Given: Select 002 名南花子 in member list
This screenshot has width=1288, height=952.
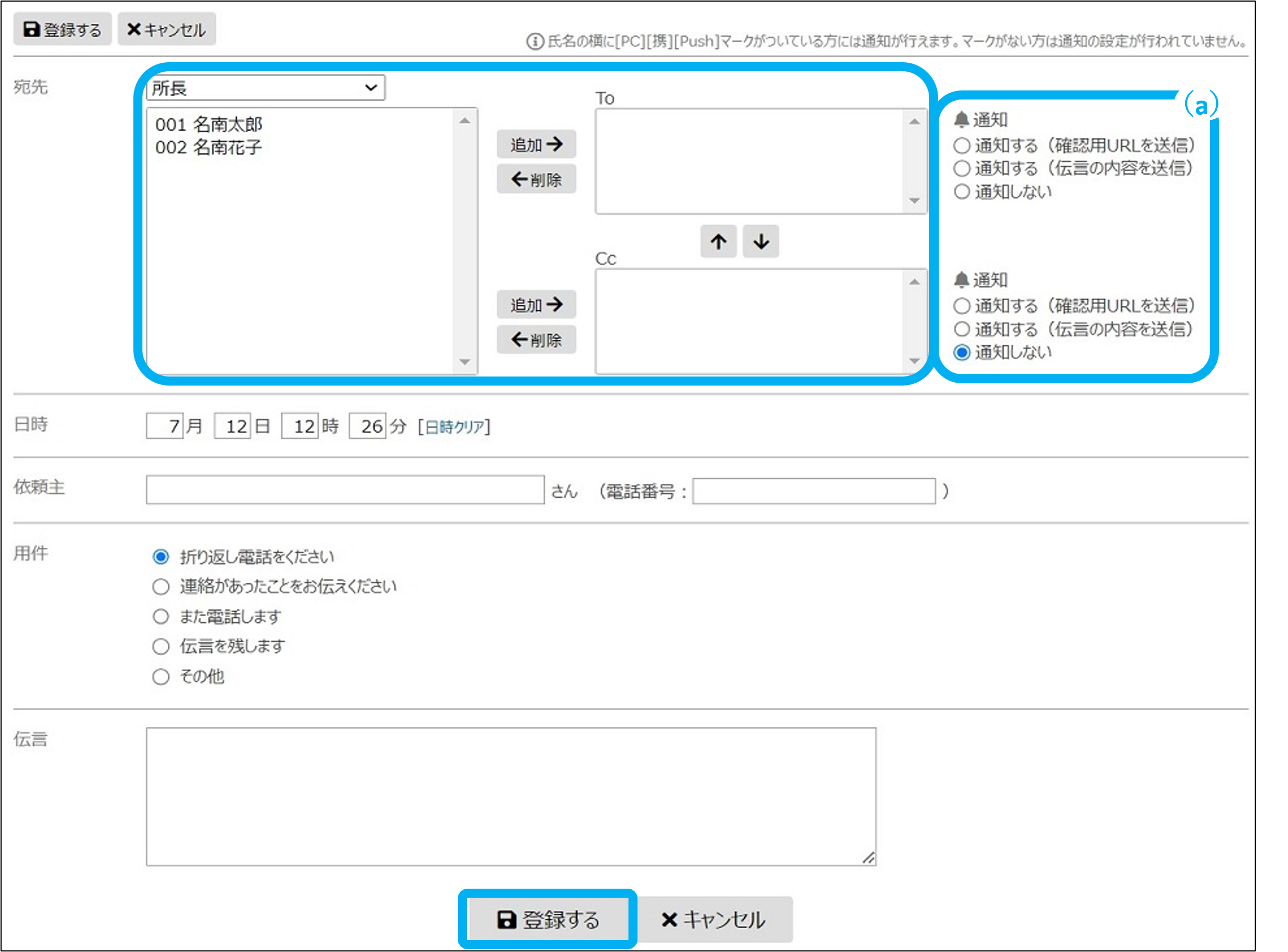Looking at the screenshot, I should click(x=209, y=148).
